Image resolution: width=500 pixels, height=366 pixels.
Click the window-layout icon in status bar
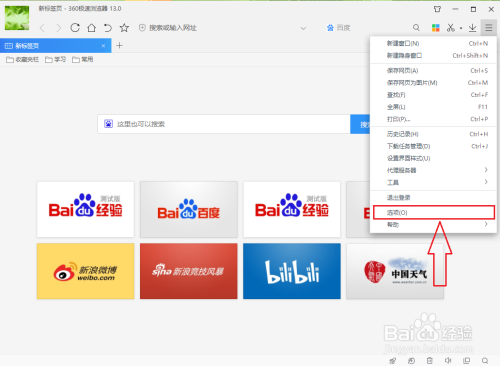pos(466,360)
